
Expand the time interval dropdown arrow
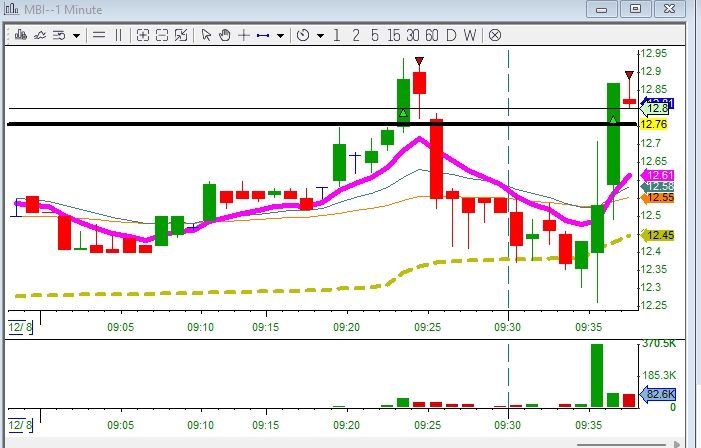(321, 36)
